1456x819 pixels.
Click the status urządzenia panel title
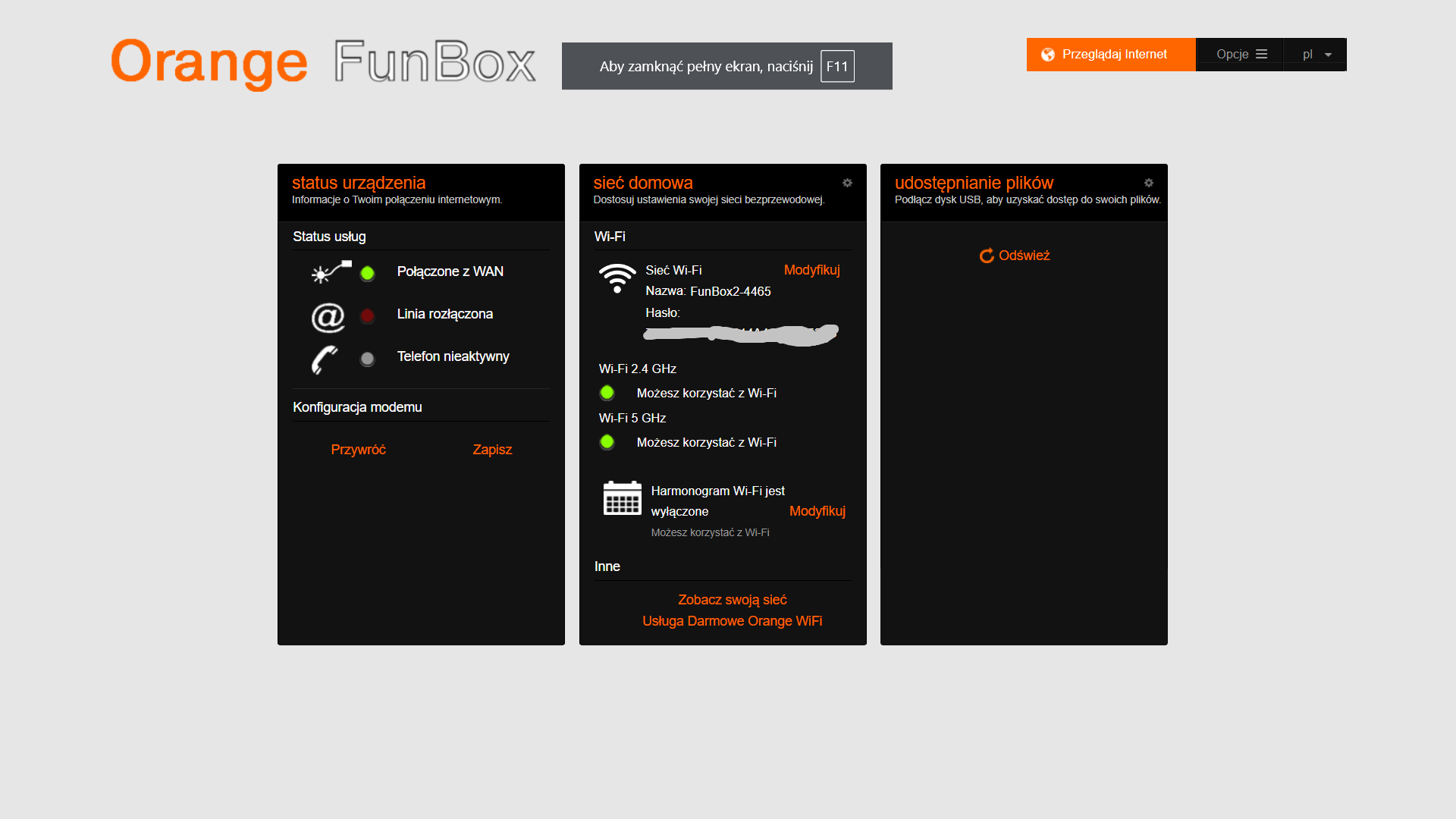[x=359, y=183]
